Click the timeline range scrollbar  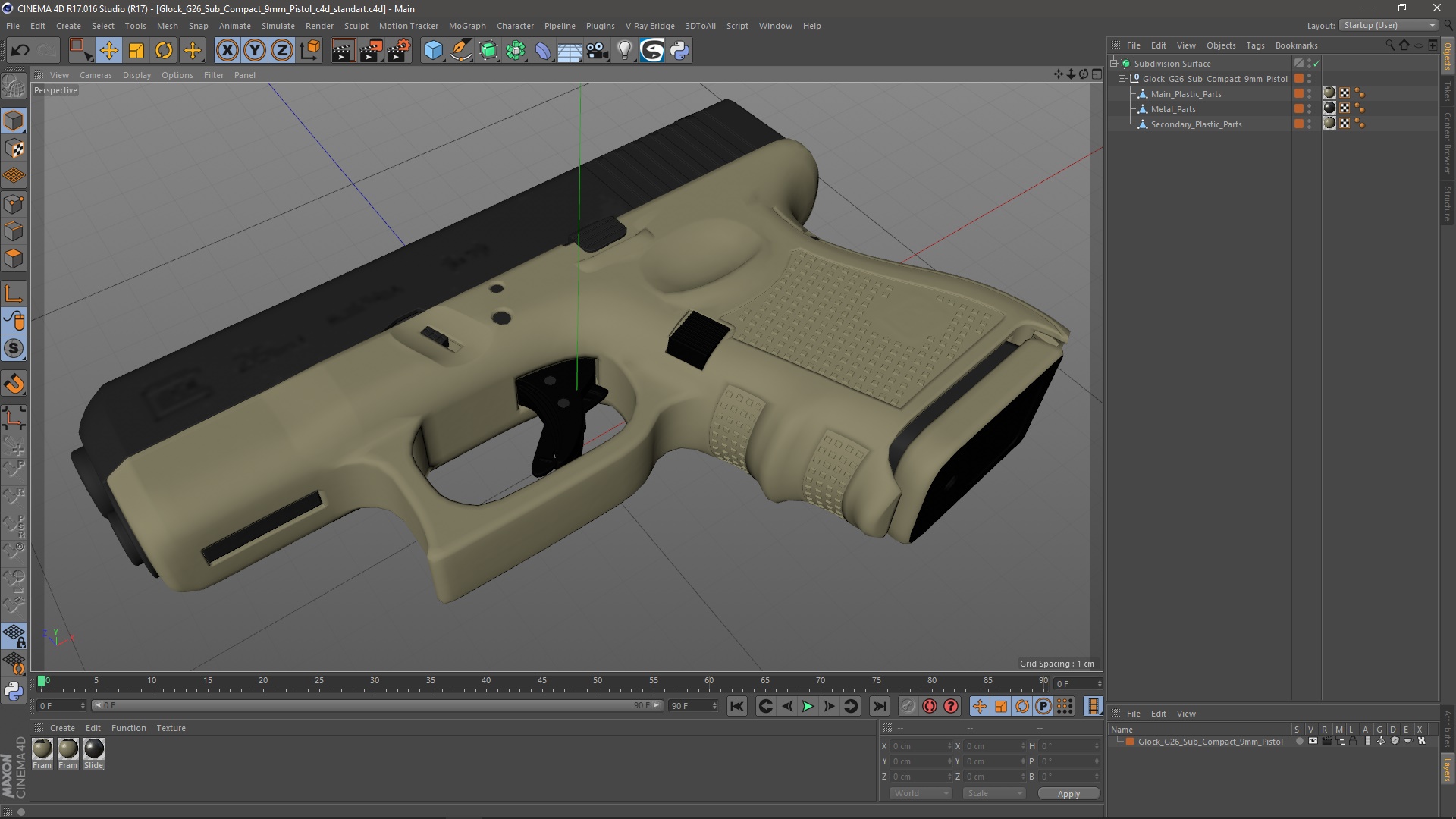coord(378,706)
